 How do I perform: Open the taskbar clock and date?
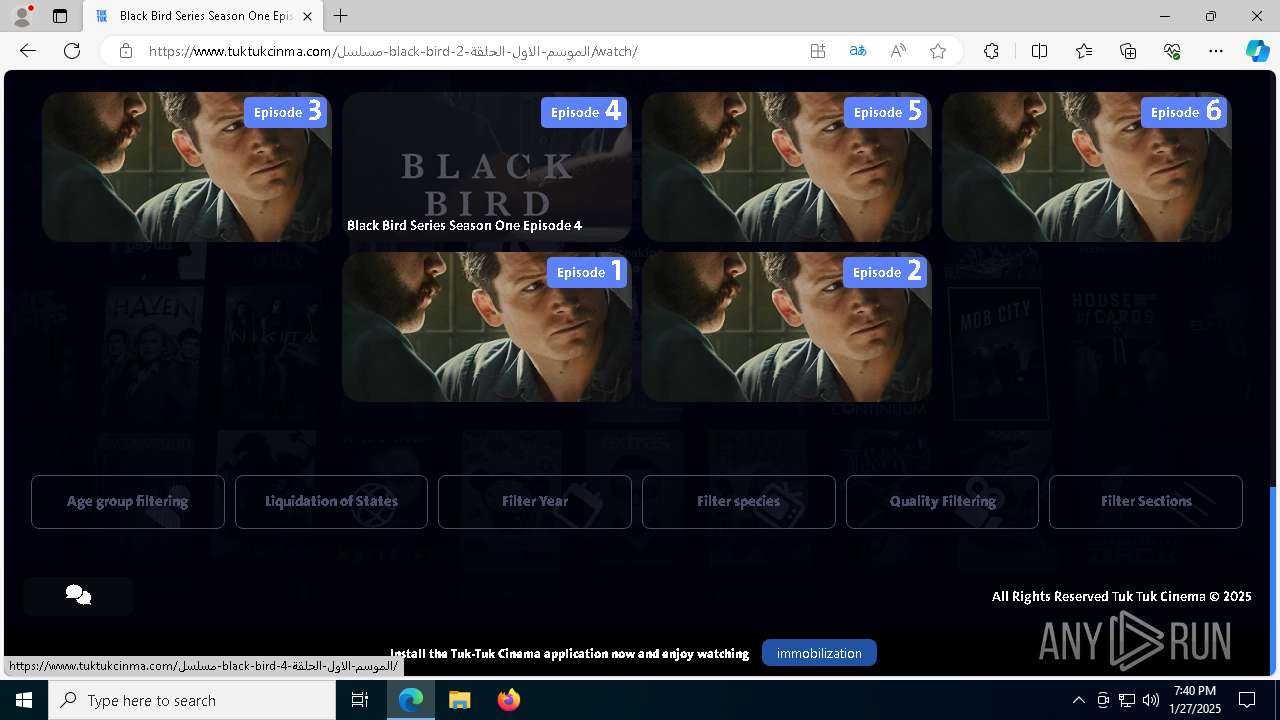(x=1195, y=700)
